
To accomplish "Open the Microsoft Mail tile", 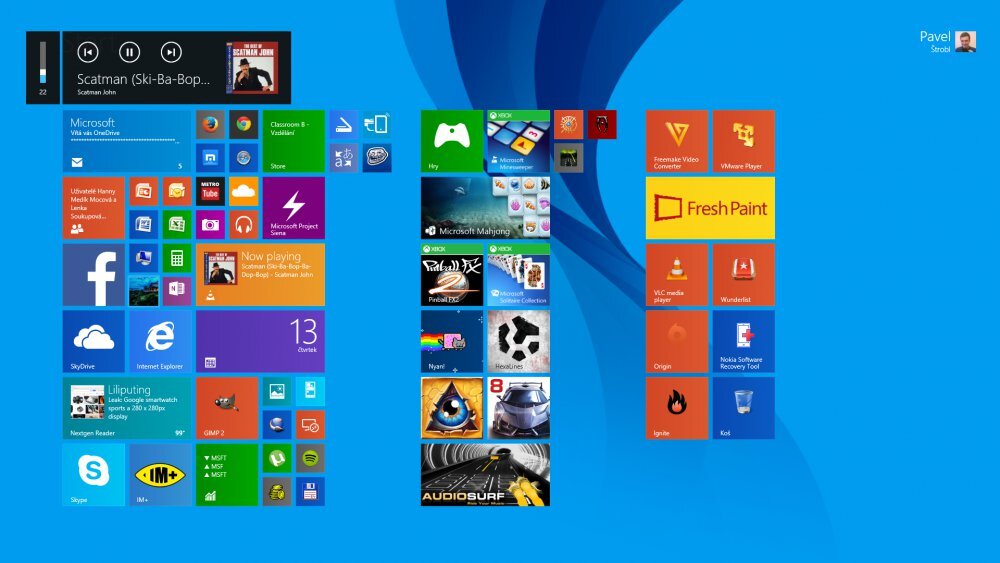I will (x=126, y=141).
